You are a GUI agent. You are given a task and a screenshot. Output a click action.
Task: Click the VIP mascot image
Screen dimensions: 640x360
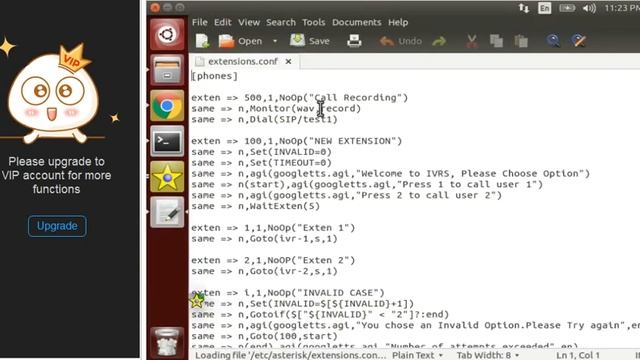53,94
